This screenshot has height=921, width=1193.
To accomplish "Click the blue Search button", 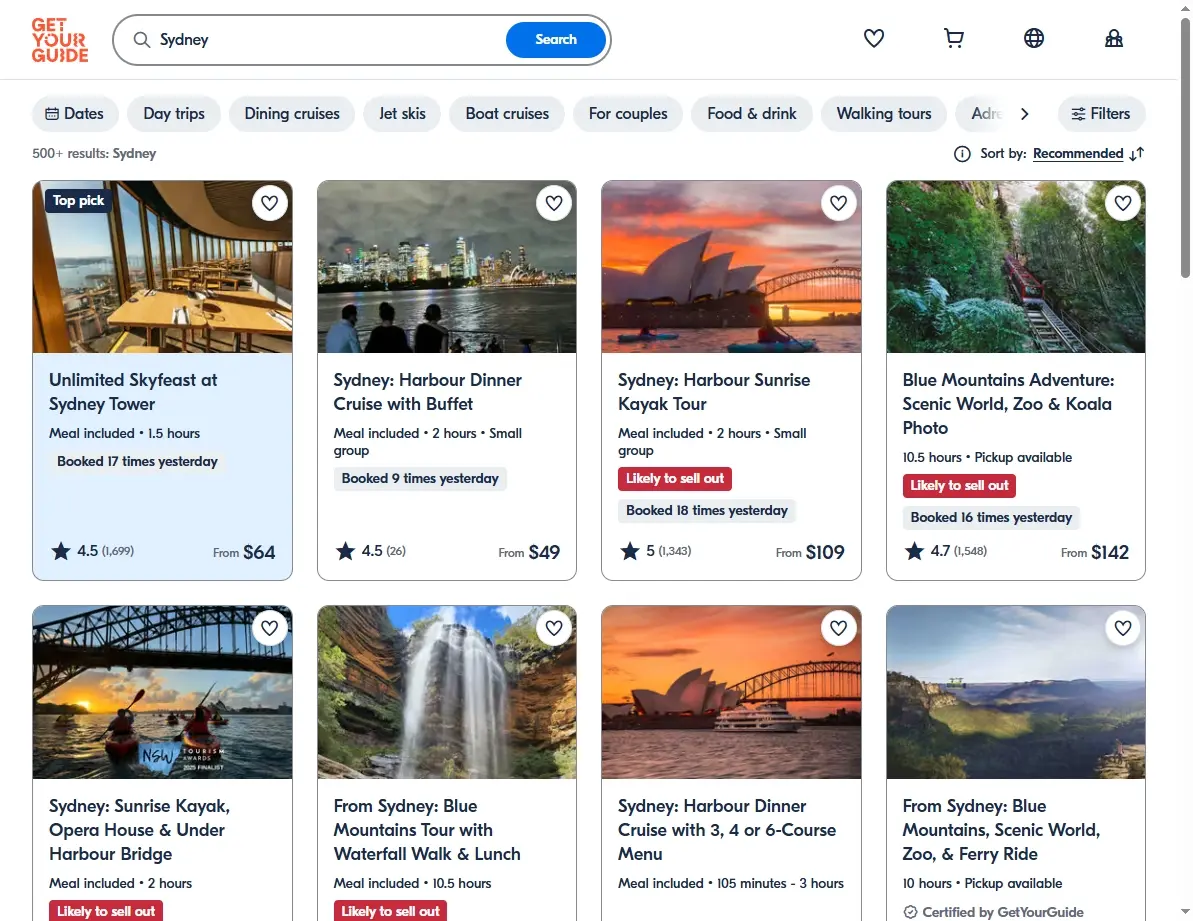I will click(556, 40).
